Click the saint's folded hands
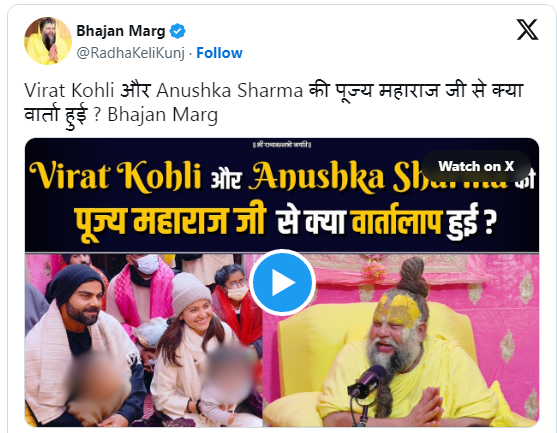Viewport: 557px width, 433px height. (425, 407)
